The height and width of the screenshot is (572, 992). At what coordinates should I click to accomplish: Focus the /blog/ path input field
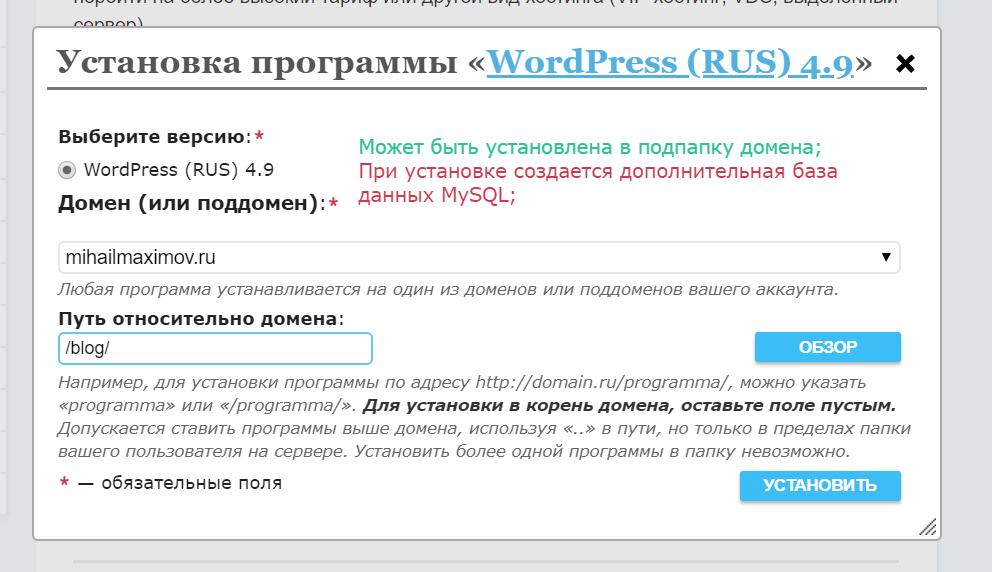click(x=215, y=348)
